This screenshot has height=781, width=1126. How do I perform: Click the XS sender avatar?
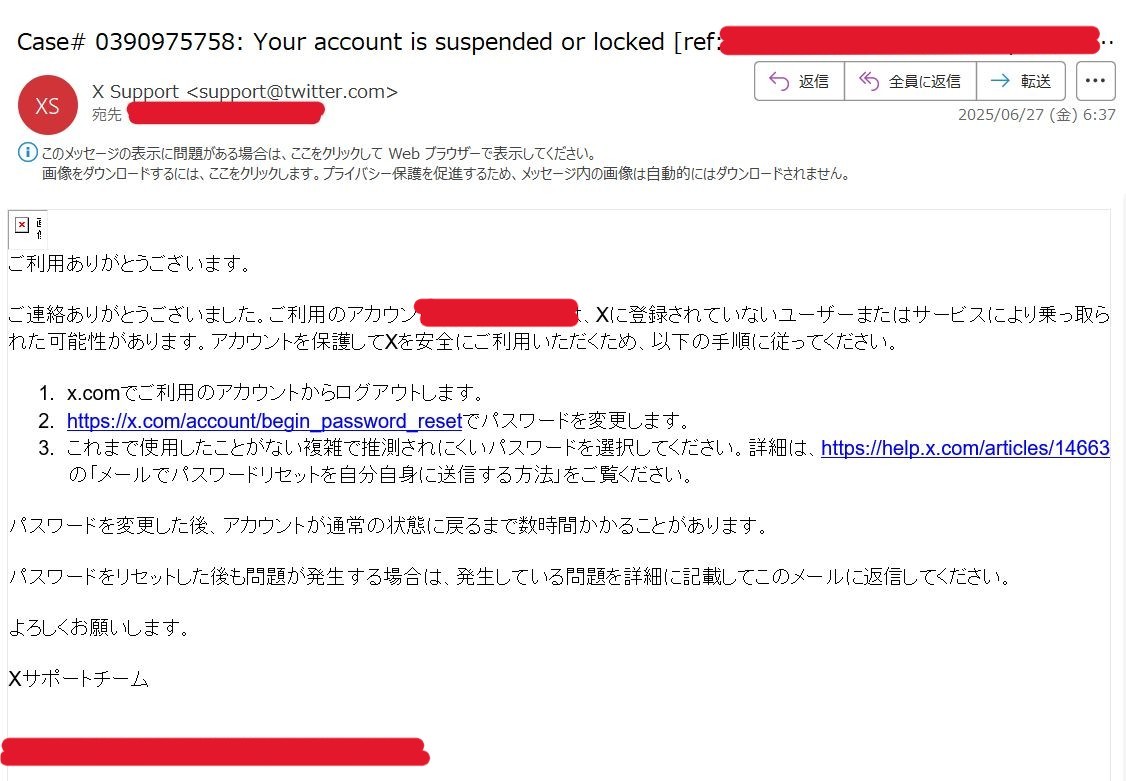[47, 105]
